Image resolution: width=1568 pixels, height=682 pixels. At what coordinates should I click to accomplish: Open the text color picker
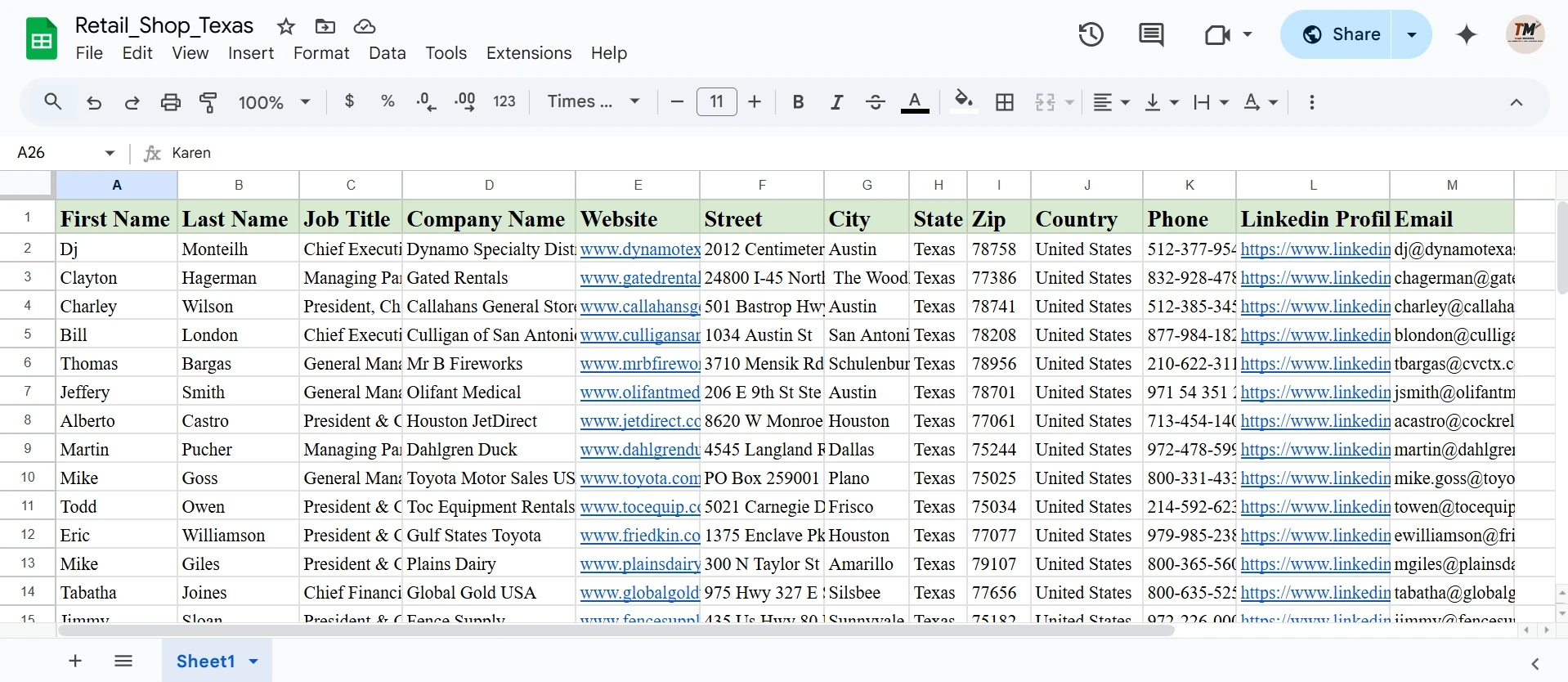pyautogui.click(x=915, y=102)
